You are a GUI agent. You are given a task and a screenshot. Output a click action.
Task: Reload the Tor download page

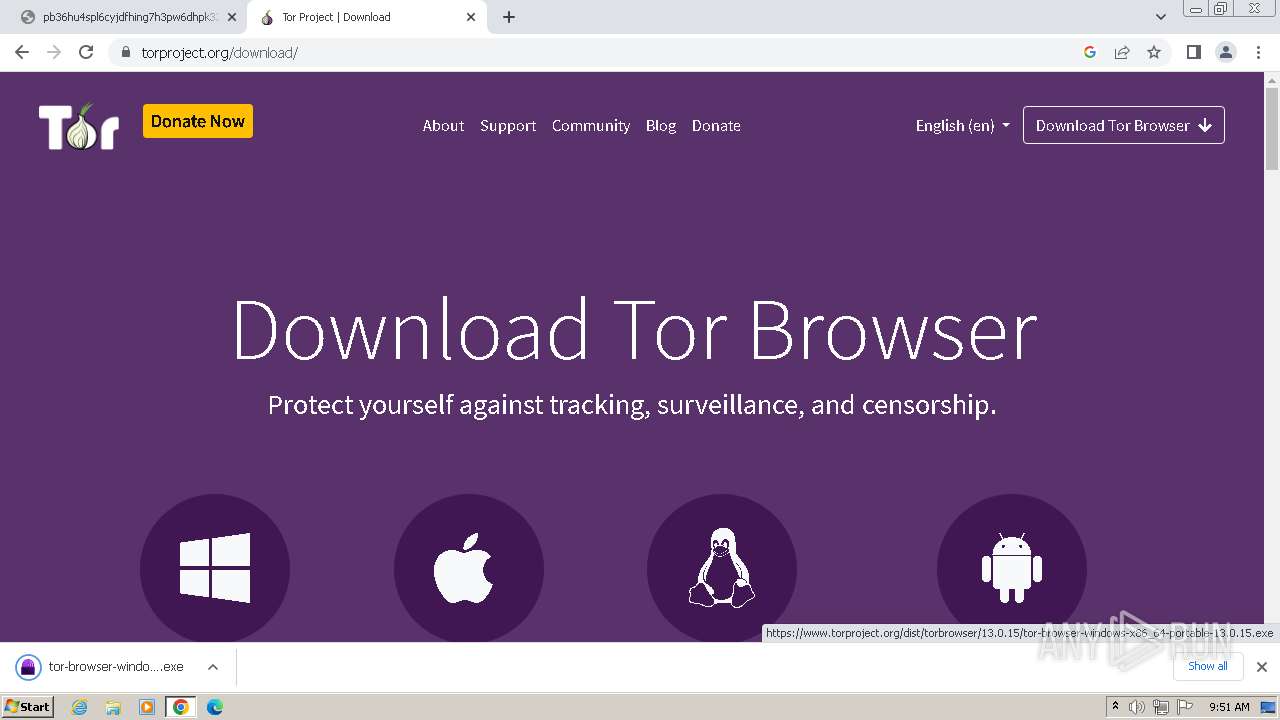pyautogui.click(x=86, y=52)
